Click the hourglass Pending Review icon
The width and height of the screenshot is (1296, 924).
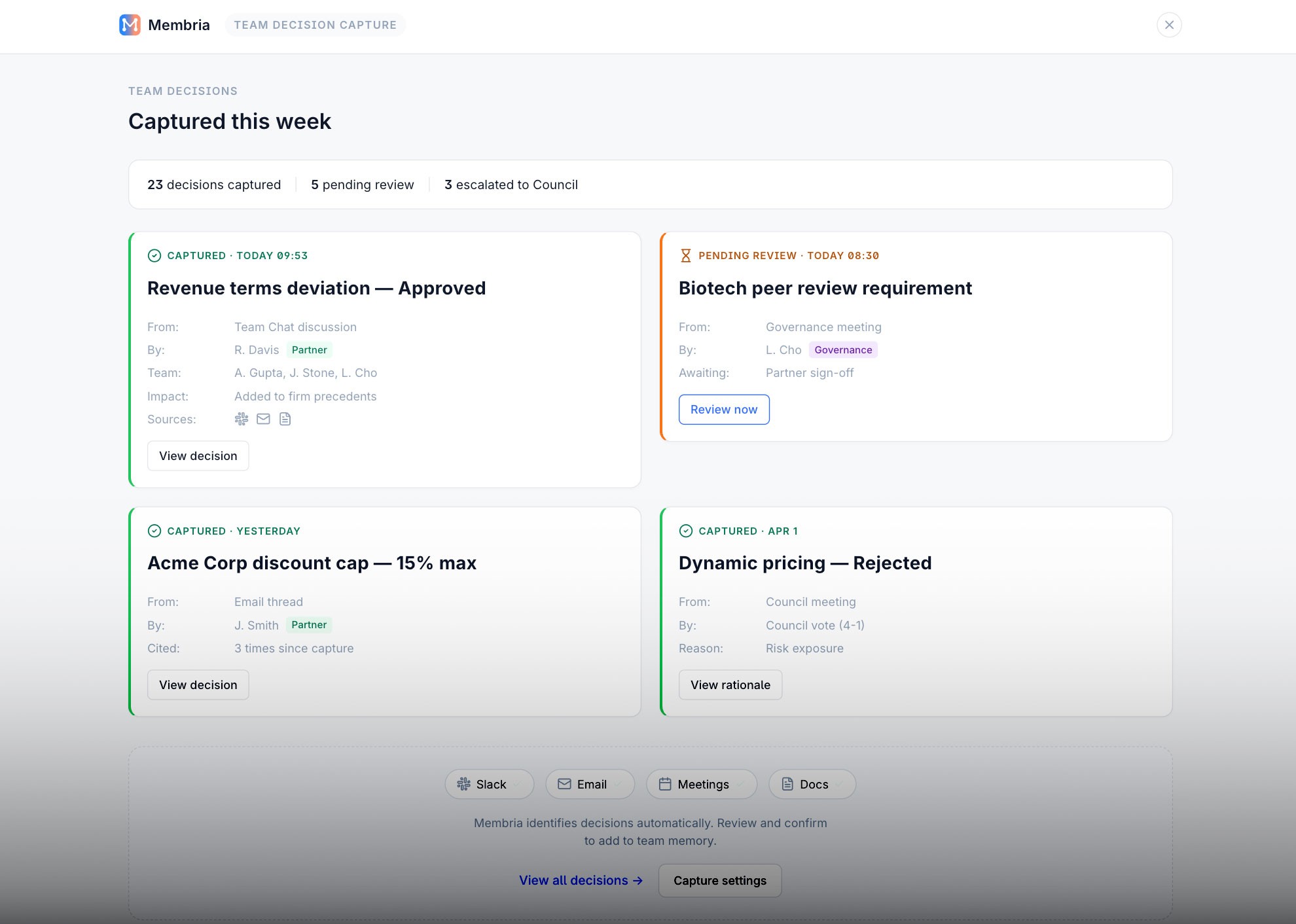685,255
